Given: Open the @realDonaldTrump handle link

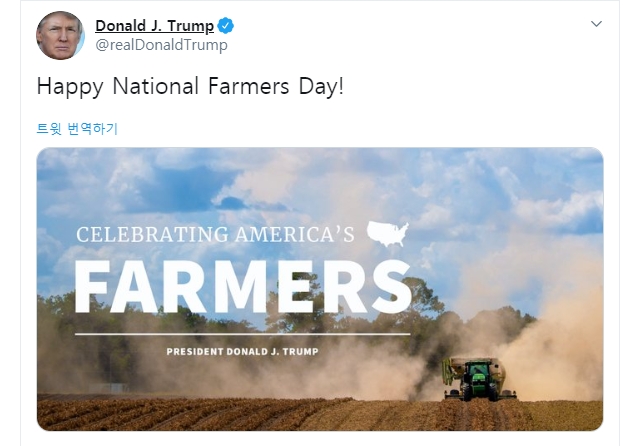Looking at the screenshot, I should [x=161, y=45].
